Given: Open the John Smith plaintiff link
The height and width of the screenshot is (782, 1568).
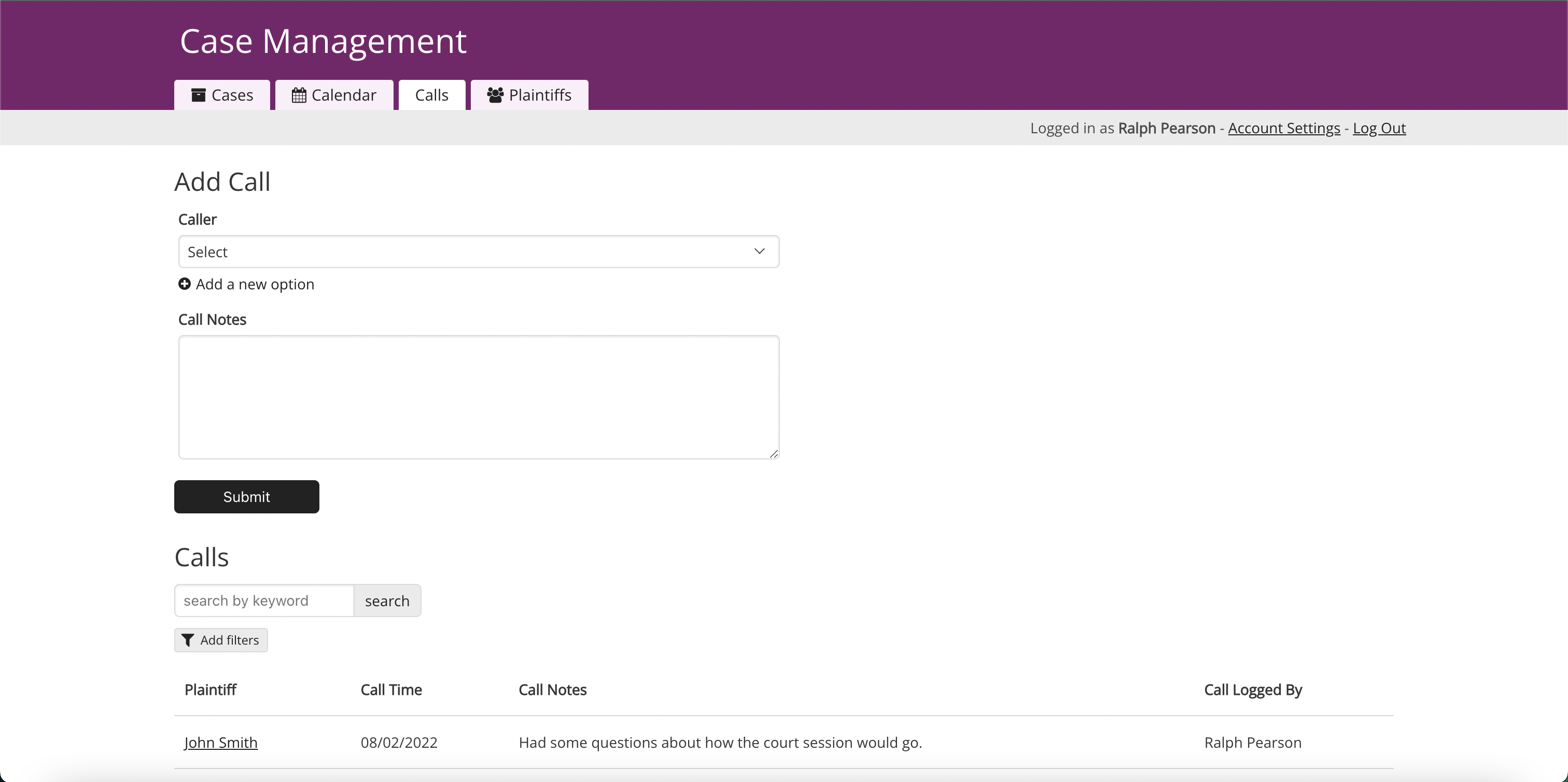Looking at the screenshot, I should click(x=221, y=743).
